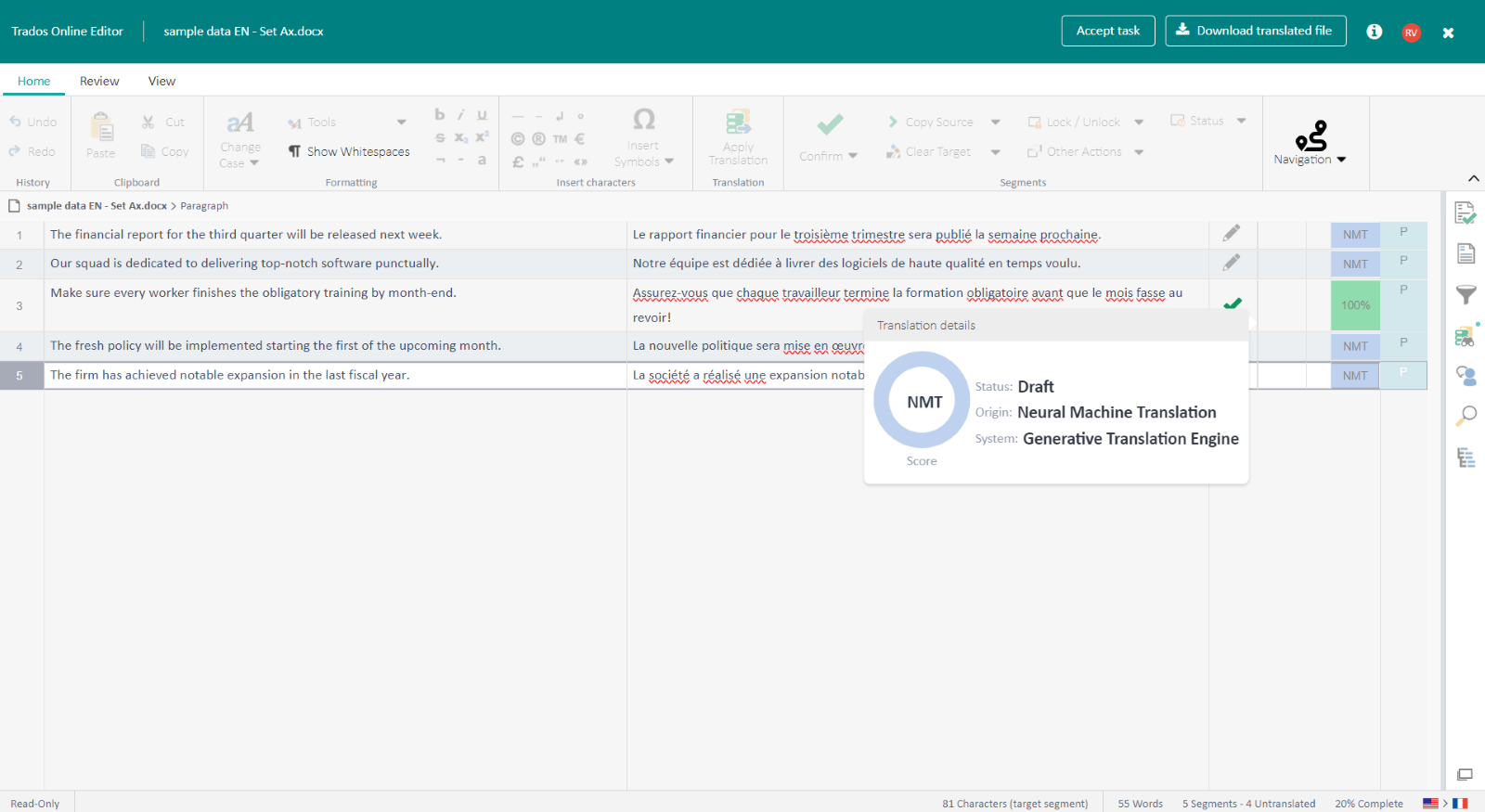Open the Lock / Unlock dropdown arrow
The width and height of the screenshot is (1485, 812).
pyautogui.click(x=1139, y=122)
